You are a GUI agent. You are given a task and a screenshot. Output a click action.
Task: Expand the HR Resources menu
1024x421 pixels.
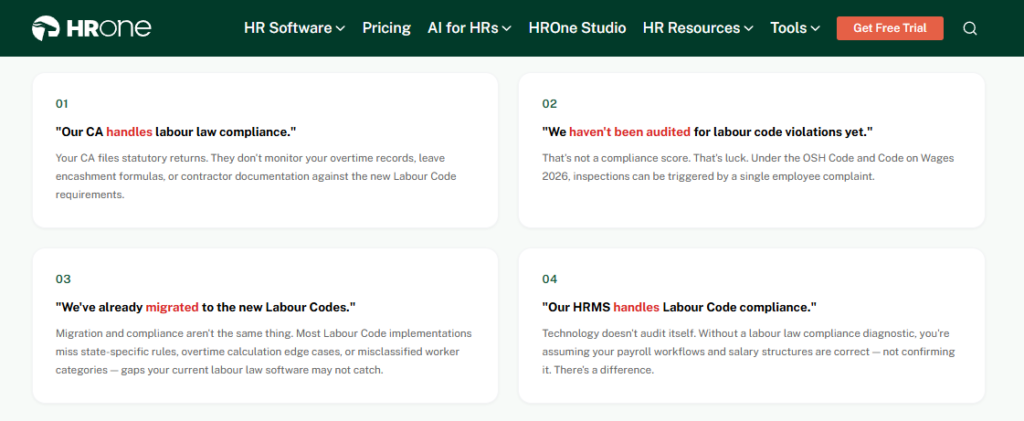(698, 28)
